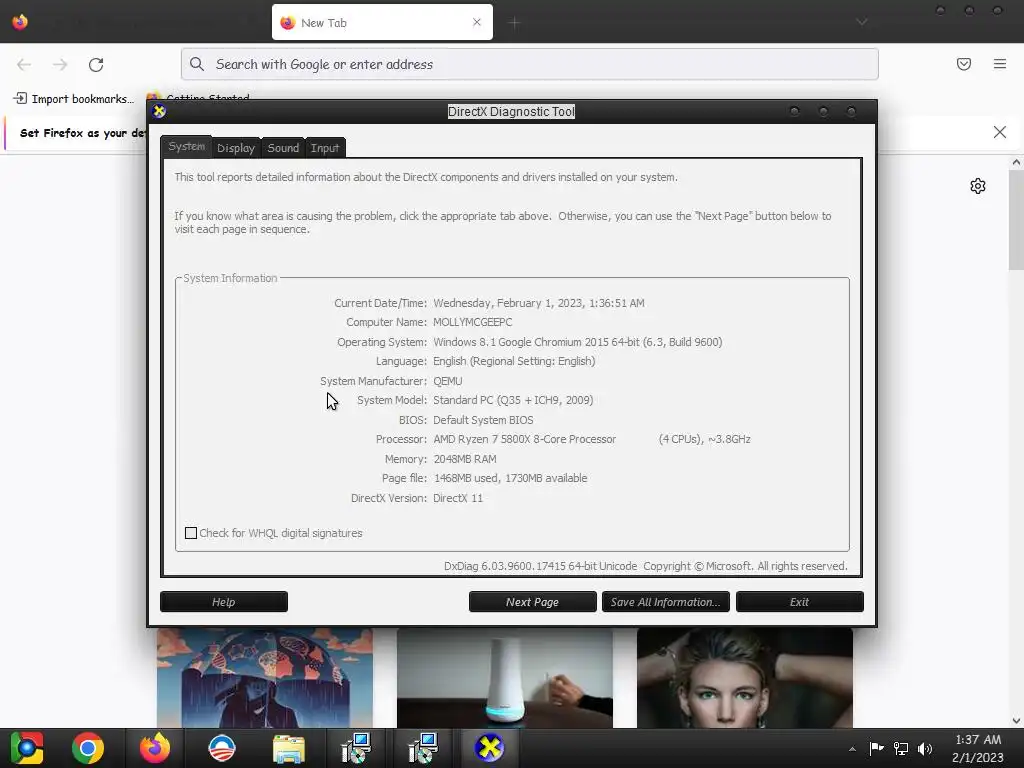Select DxDiag icon on the taskbar

pos(489,748)
